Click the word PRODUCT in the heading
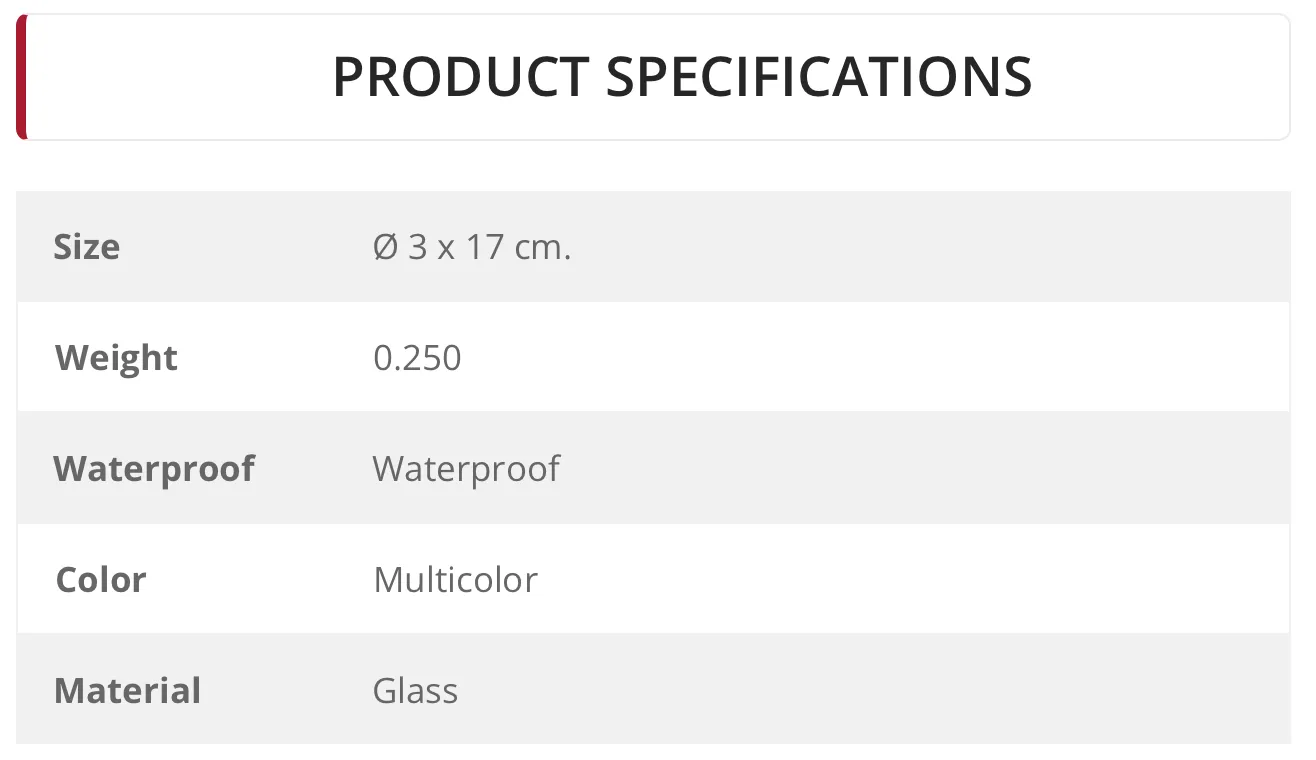Viewport: 1316px width, 760px height. tap(461, 77)
